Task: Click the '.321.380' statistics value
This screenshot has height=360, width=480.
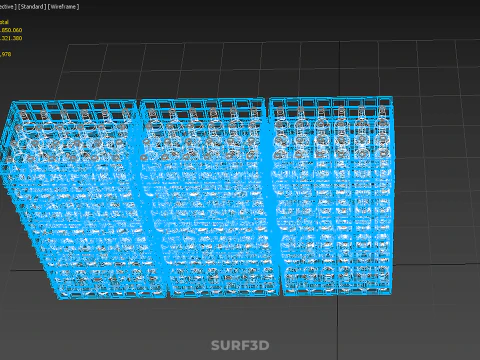Action: 11,38
